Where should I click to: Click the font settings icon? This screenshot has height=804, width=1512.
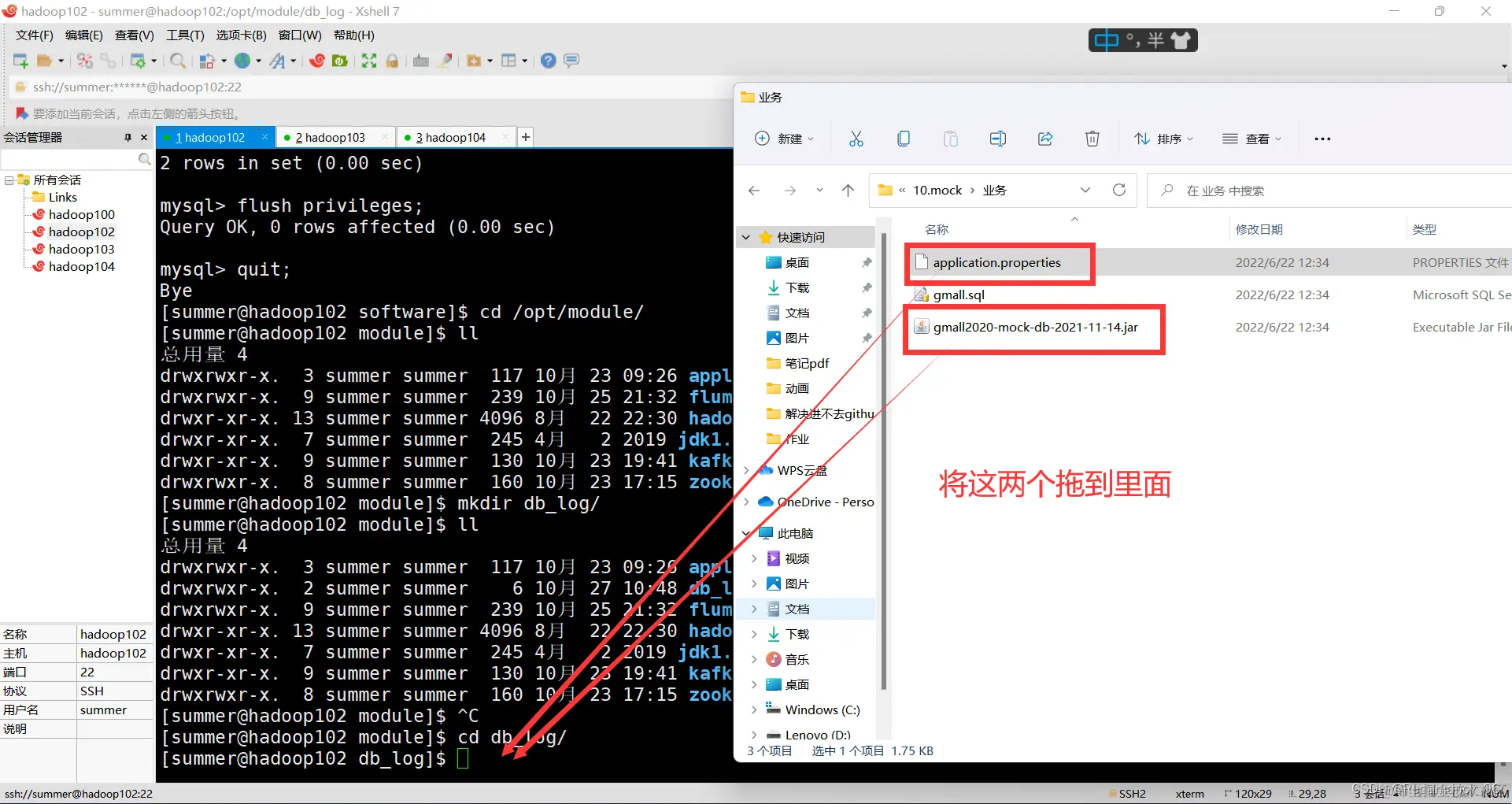[277, 61]
